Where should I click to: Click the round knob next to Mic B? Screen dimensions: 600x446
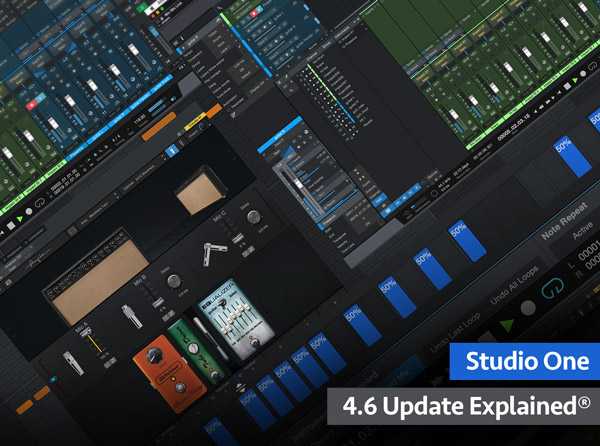(x=174, y=281)
